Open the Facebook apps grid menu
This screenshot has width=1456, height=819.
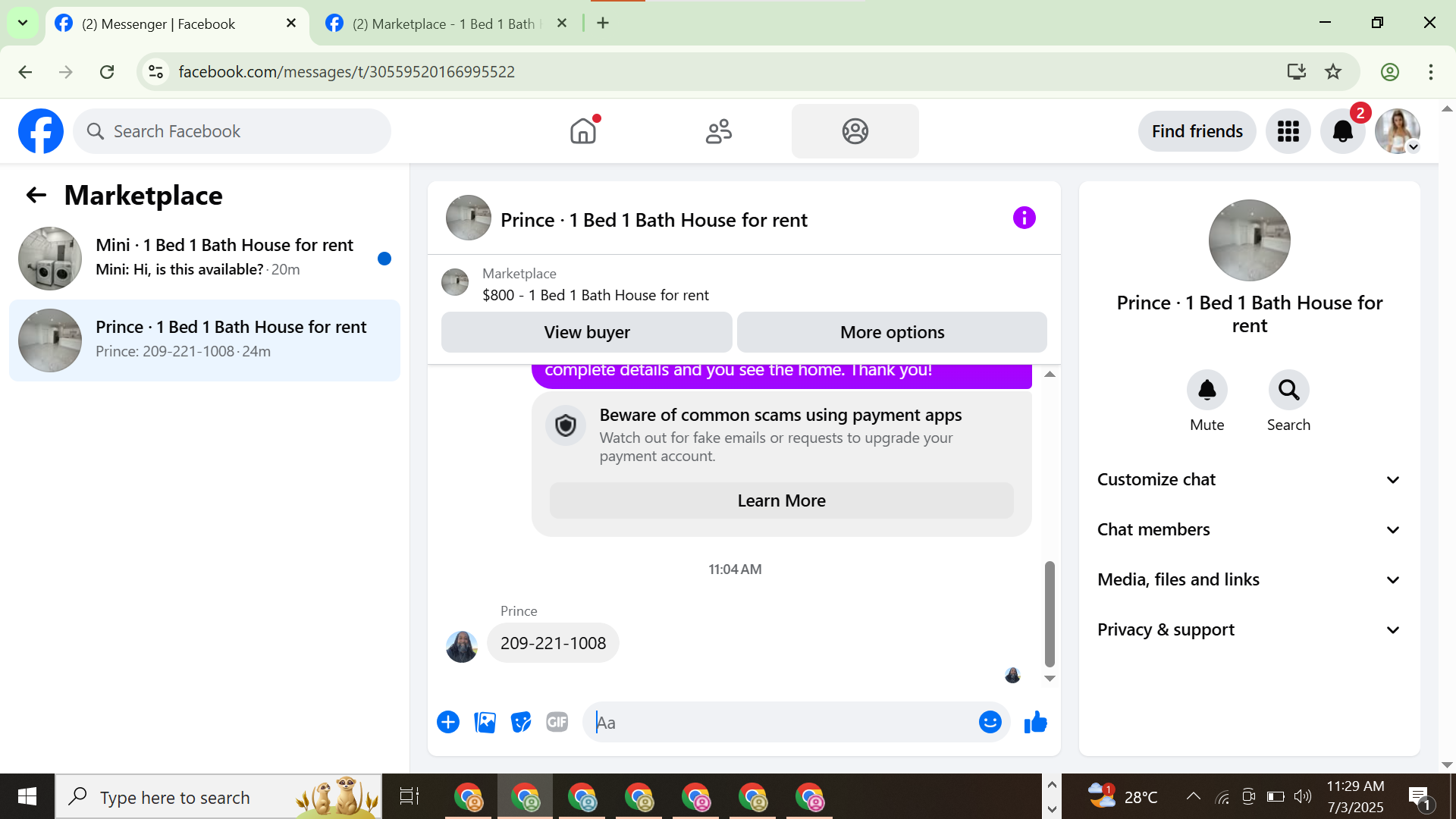(1288, 131)
